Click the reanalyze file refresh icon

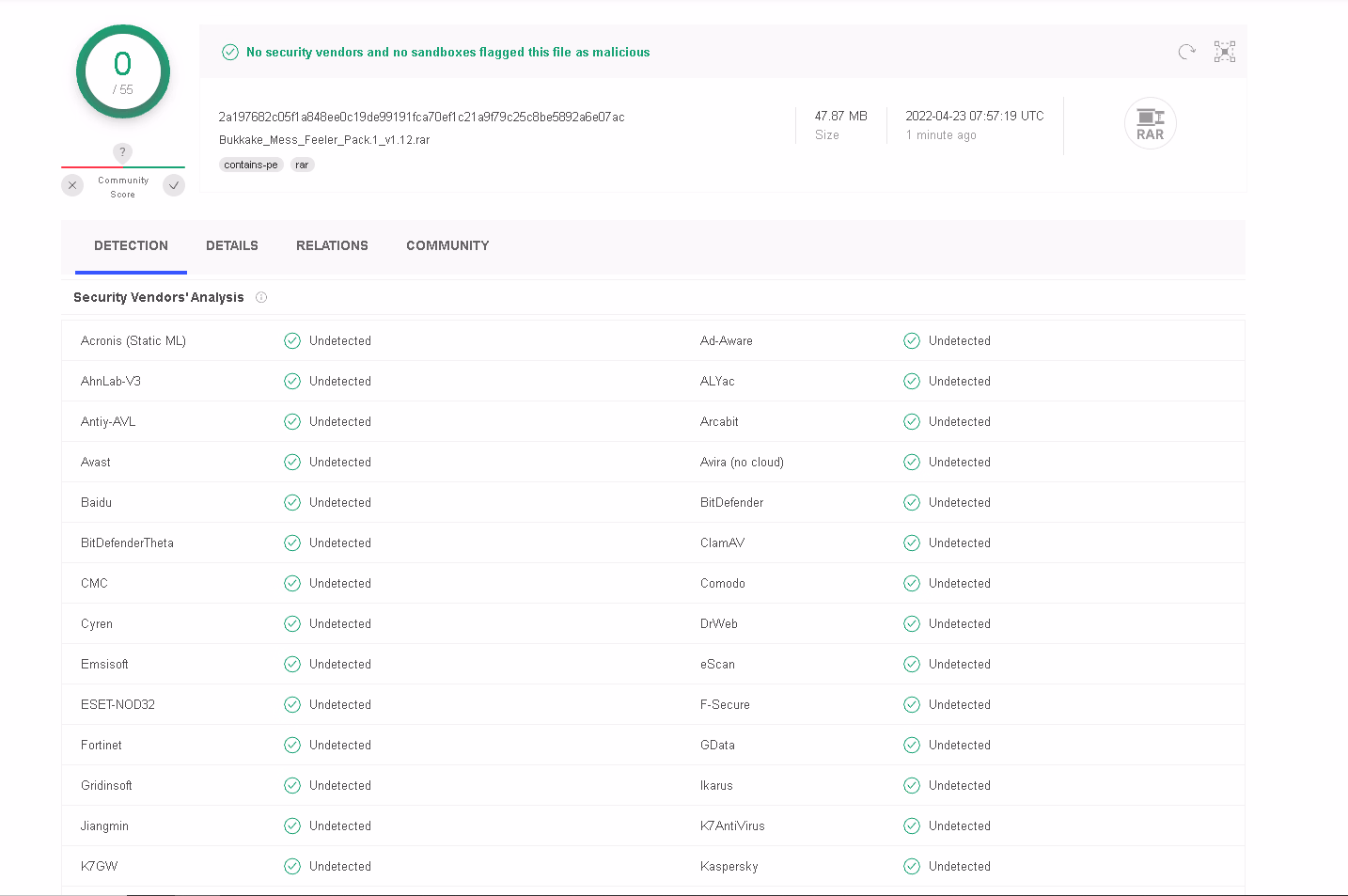click(x=1186, y=52)
